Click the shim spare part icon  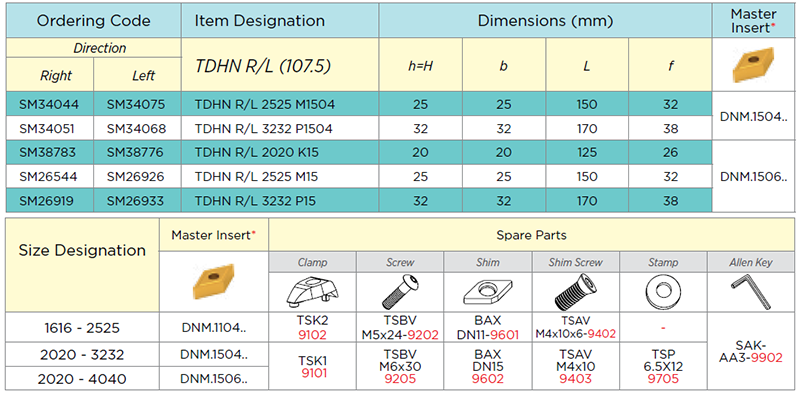[488, 292]
